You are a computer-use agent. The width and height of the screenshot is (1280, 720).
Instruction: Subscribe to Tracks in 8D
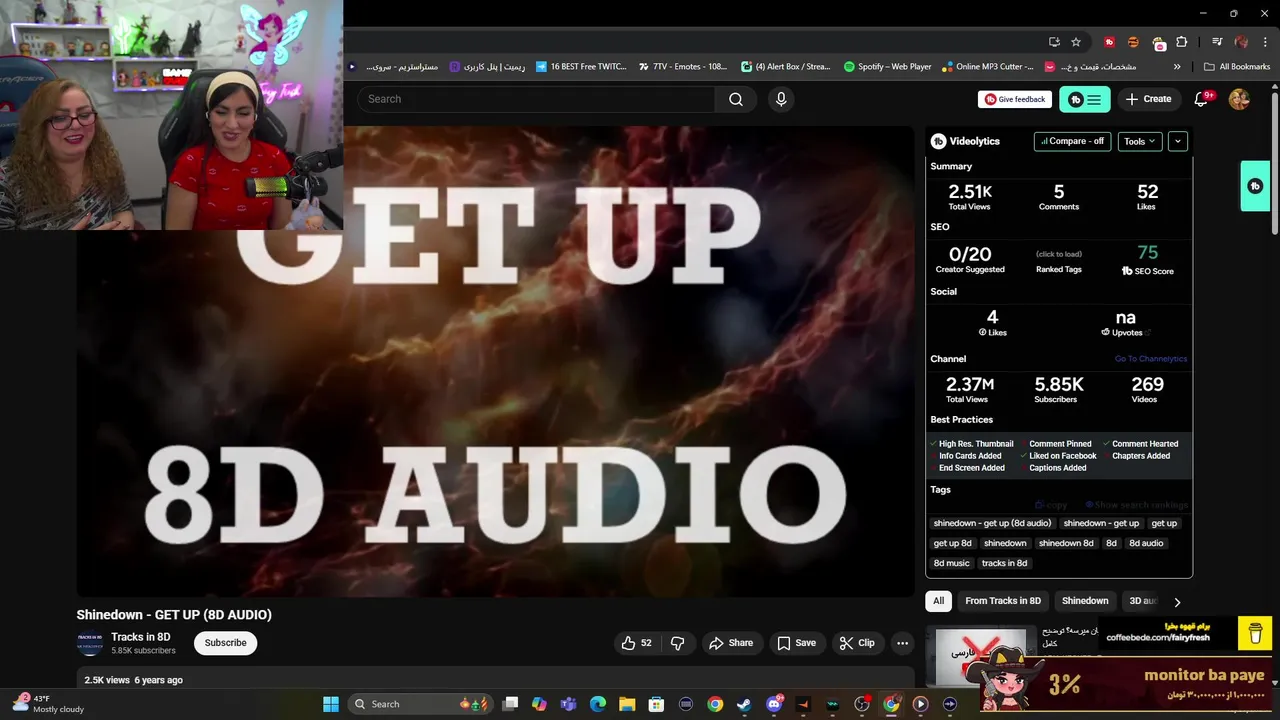[225, 643]
